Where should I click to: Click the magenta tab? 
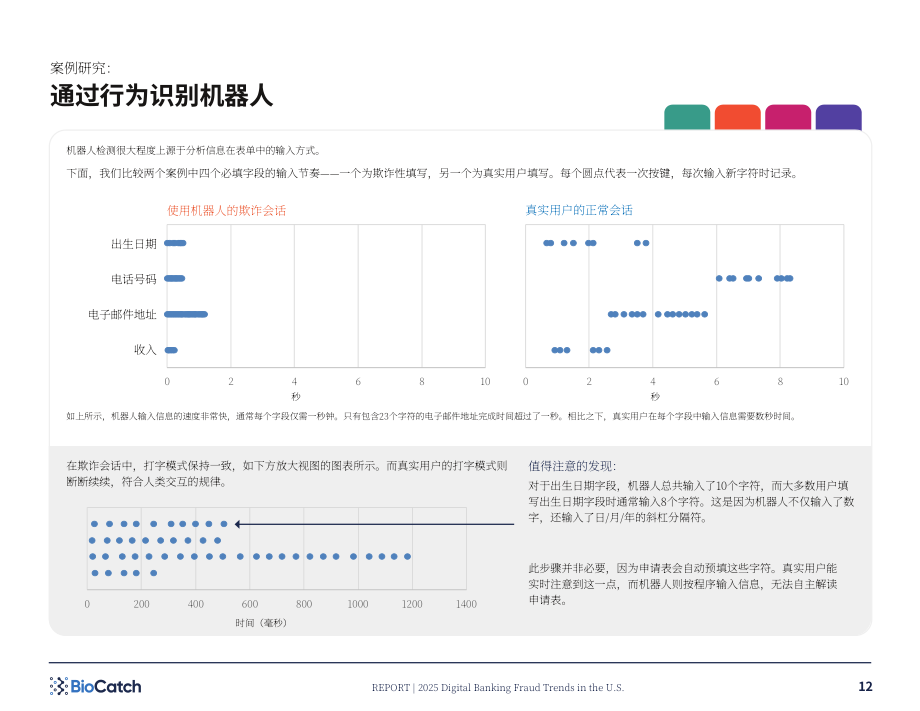788,117
